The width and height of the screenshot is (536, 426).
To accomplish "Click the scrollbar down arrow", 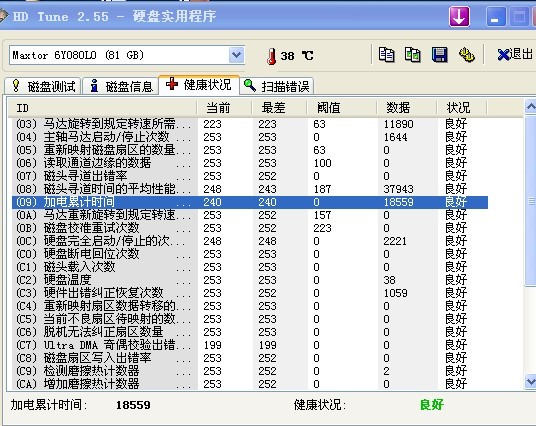I will (x=530, y=381).
